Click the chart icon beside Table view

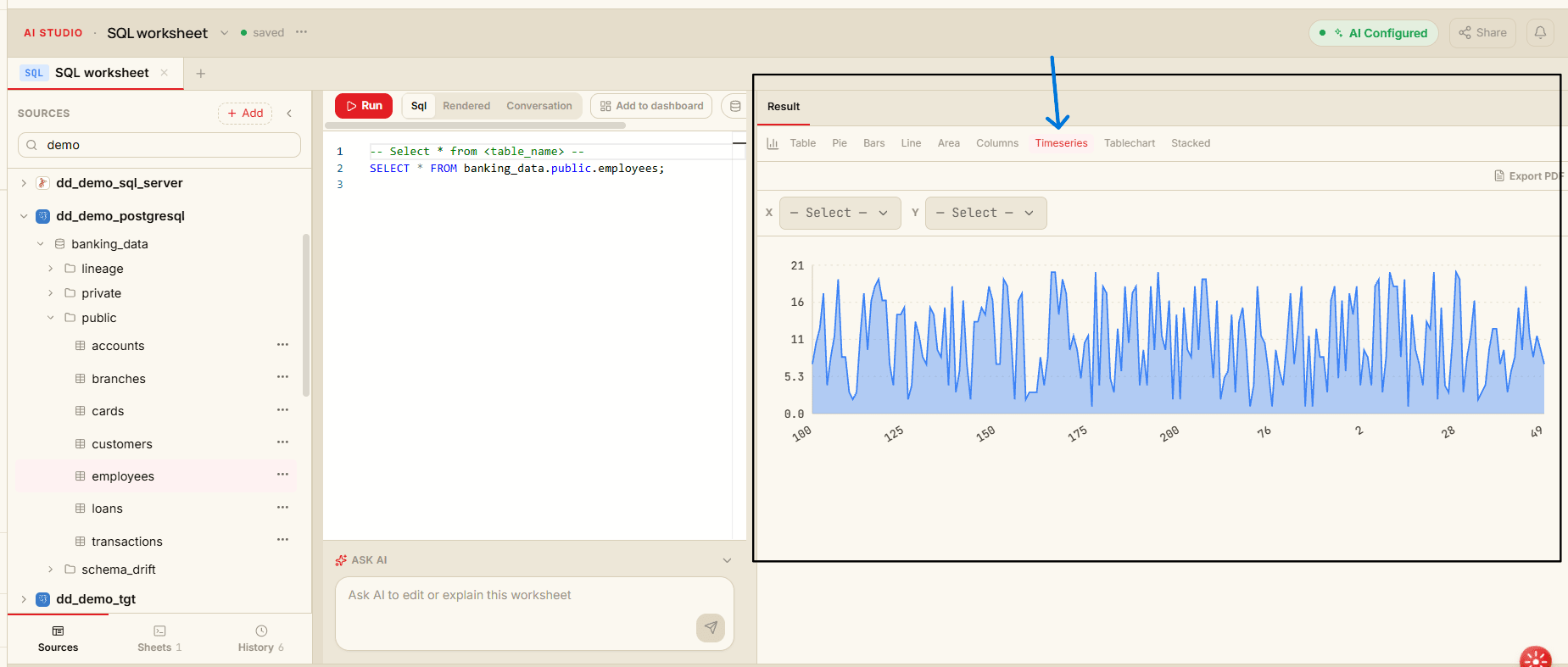(x=773, y=143)
